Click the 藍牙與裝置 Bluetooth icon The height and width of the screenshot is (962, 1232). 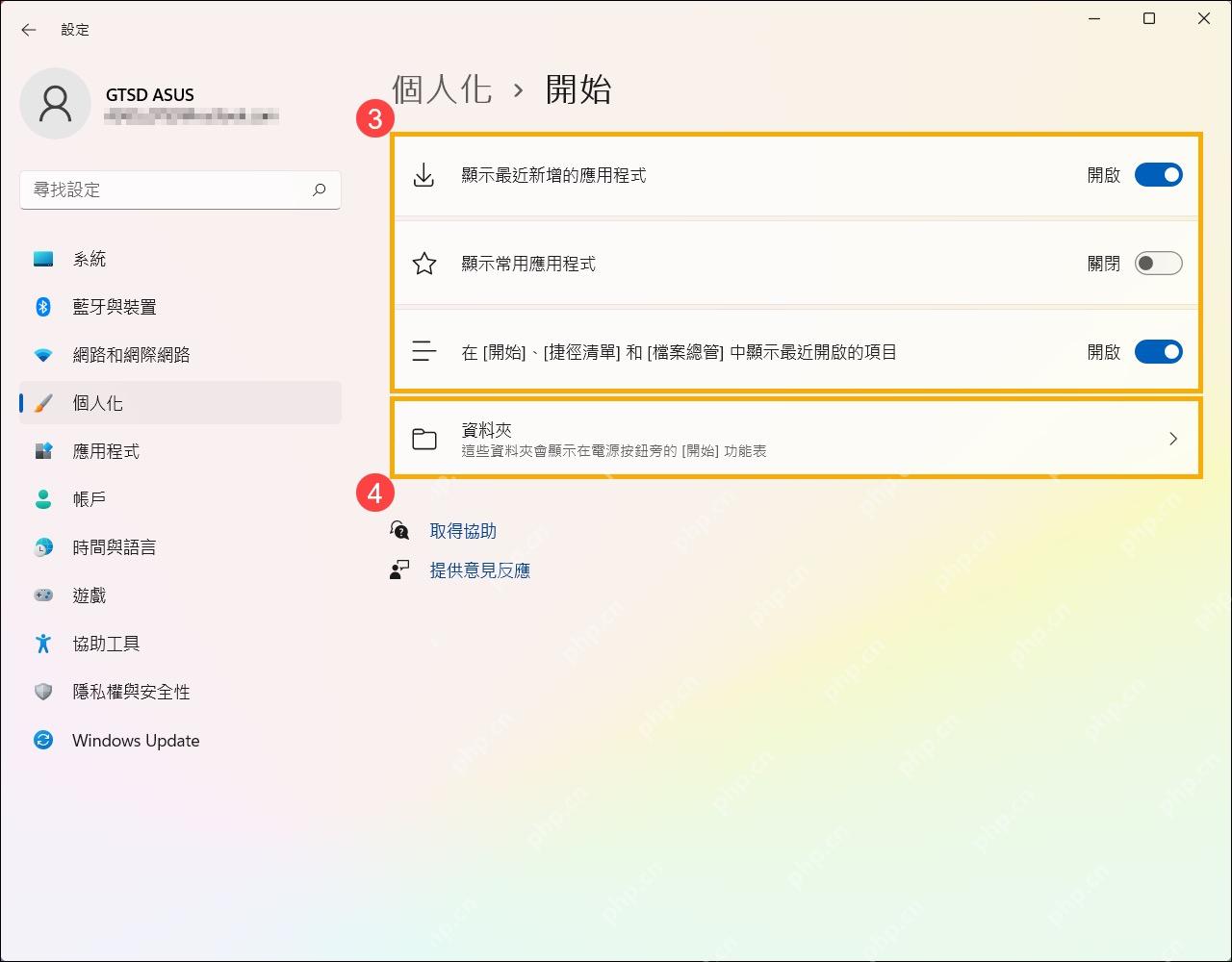[43, 307]
